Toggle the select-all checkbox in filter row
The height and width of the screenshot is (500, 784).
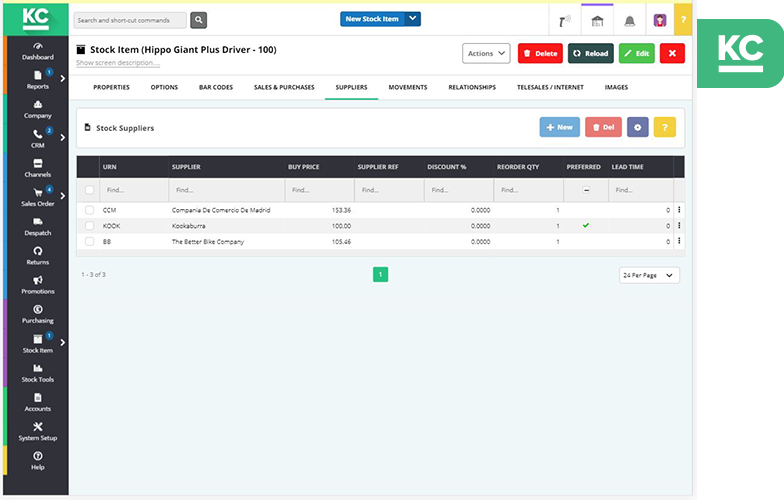(x=90, y=190)
